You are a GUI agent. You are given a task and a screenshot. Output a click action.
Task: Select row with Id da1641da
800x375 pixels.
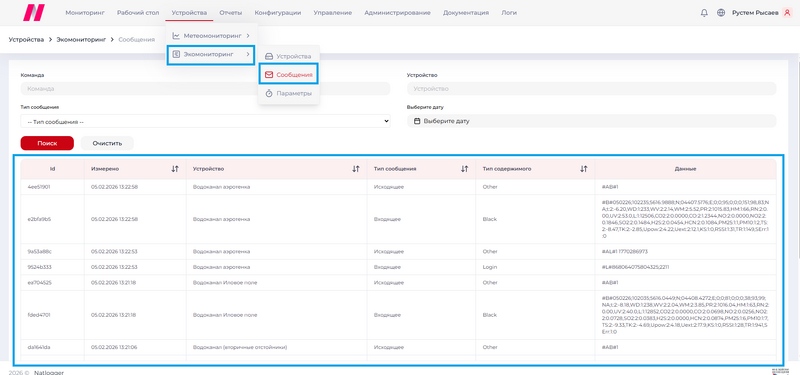coord(398,347)
